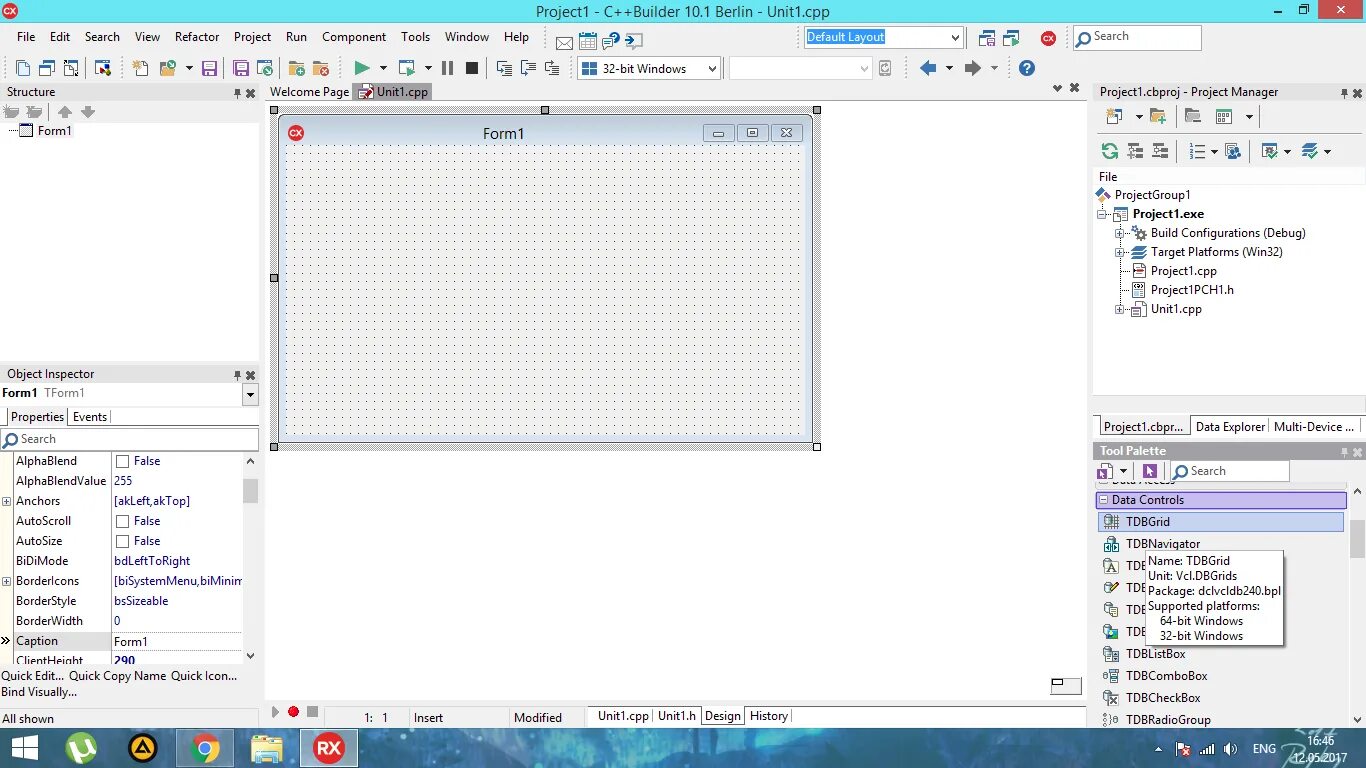Expand the Anchors property
The width and height of the screenshot is (1366, 768).
[x=7, y=501]
